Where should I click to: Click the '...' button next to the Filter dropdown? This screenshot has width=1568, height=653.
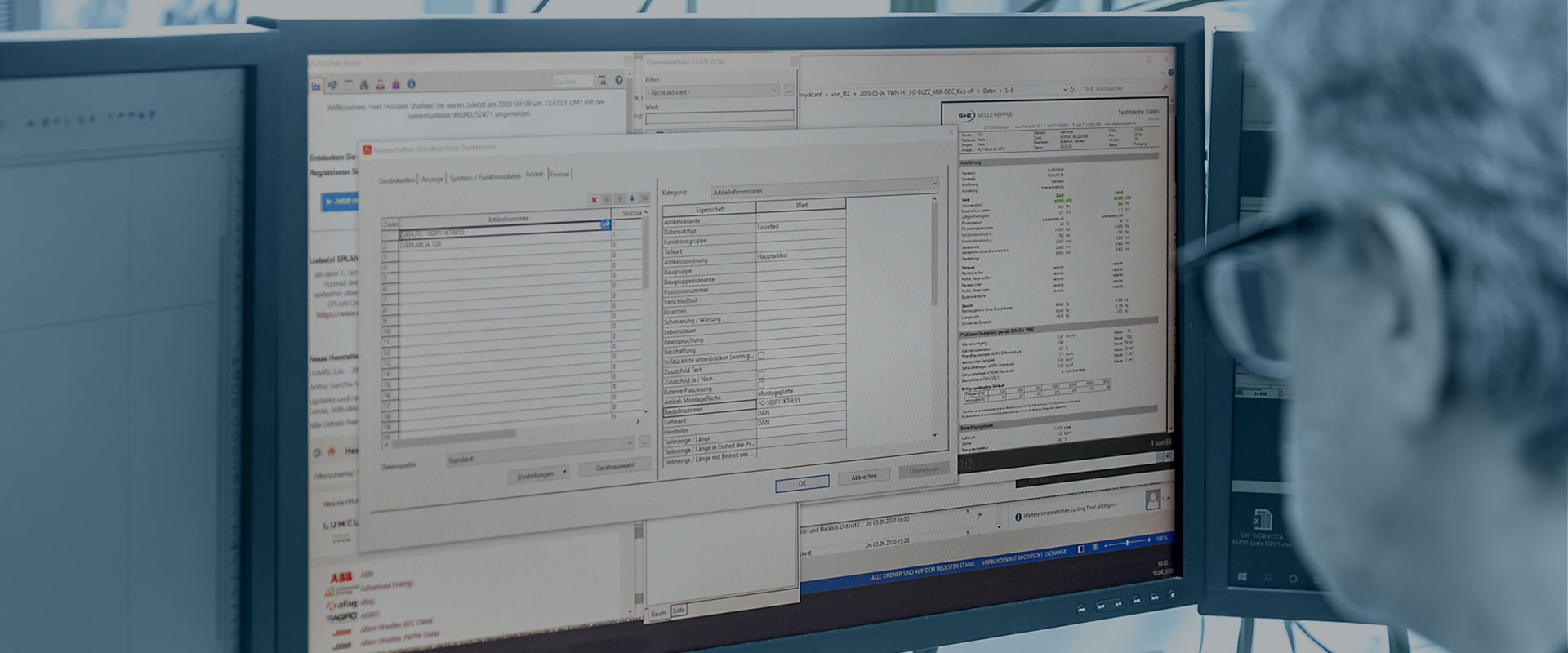point(789,91)
